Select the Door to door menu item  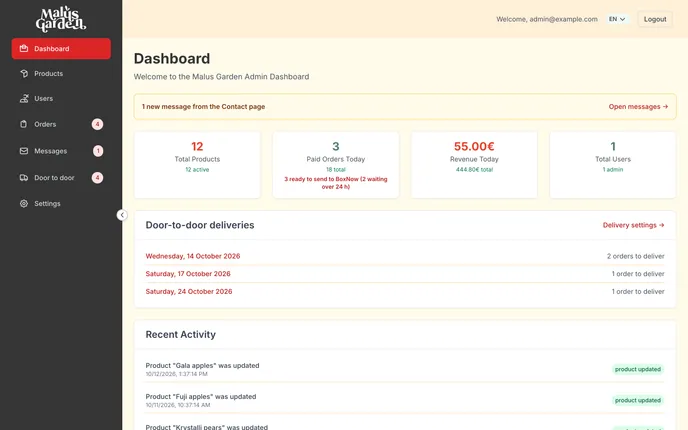coord(61,178)
